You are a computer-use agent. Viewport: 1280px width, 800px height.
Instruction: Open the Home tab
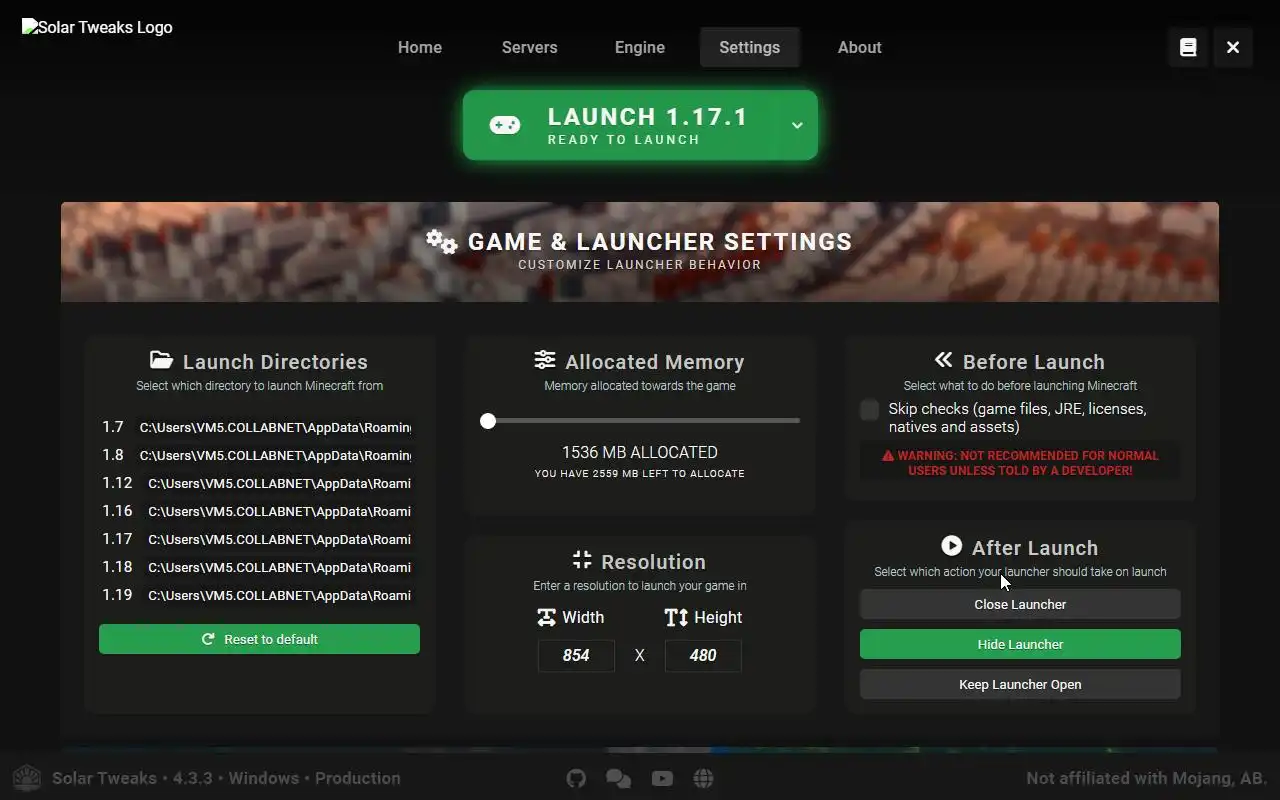point(420,47)
